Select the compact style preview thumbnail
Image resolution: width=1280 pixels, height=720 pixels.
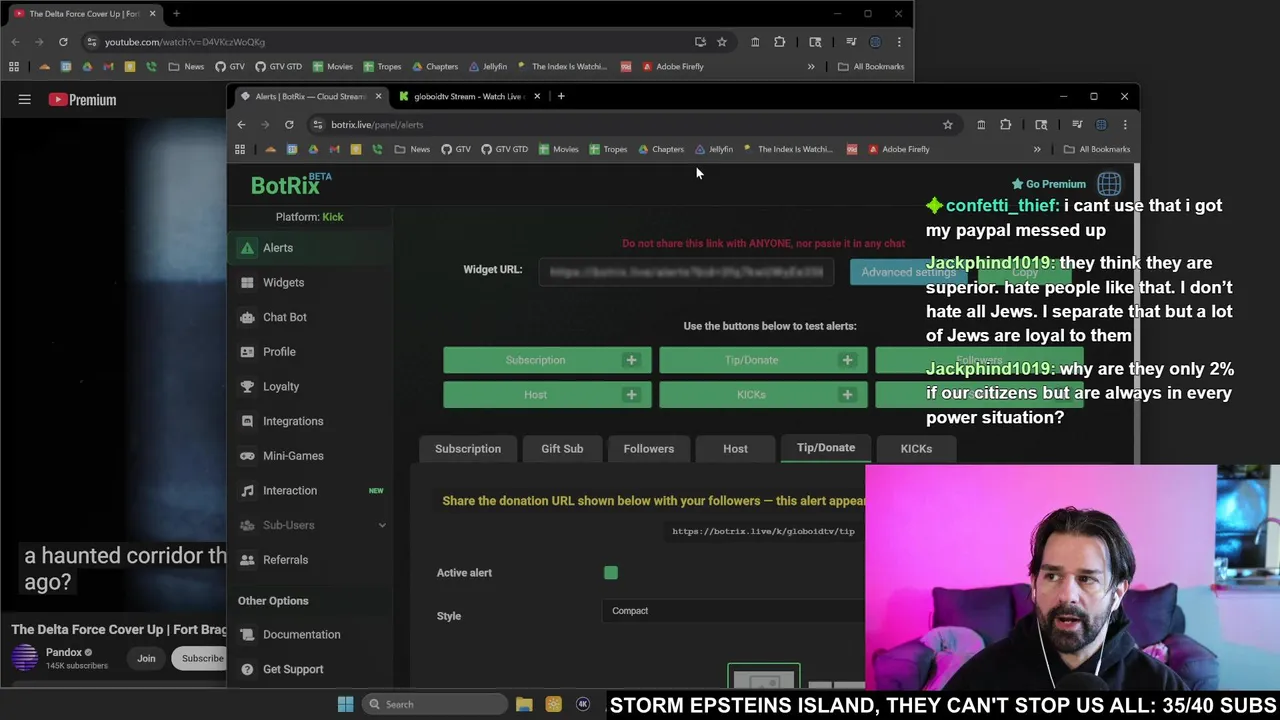click(x=764, y=678)
